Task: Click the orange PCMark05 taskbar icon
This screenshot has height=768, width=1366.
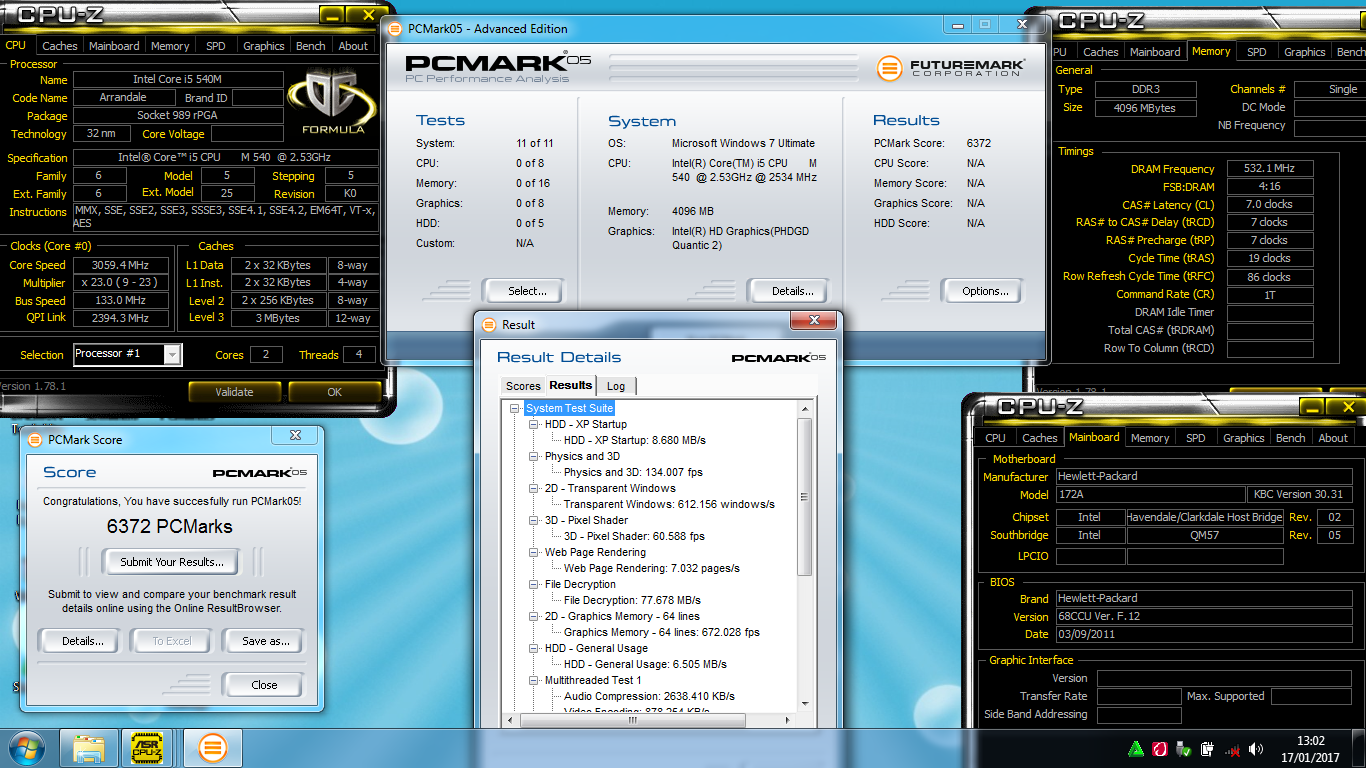Action: coord(212,747)
